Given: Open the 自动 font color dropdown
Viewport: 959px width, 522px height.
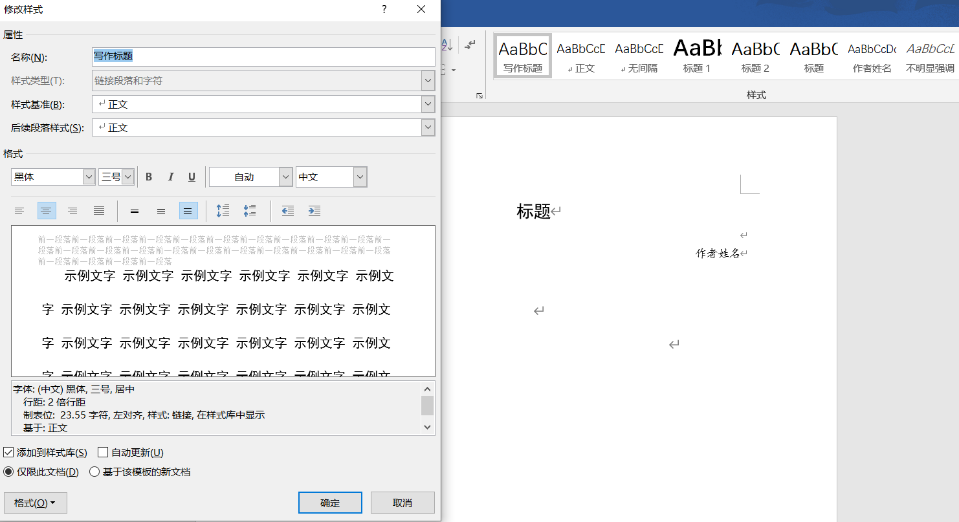Looking at the screenshot, I should (286, 177).
